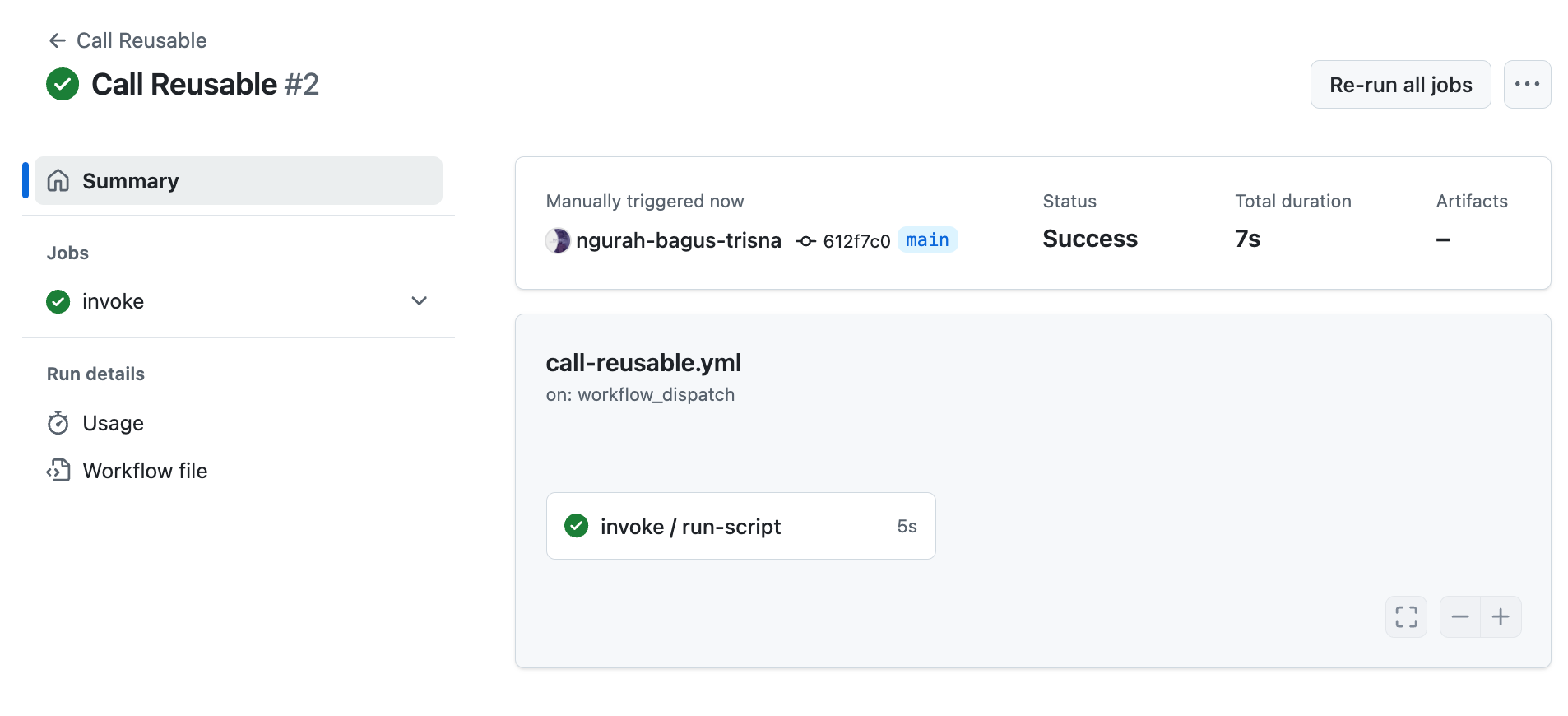Viewport: 1568px width, 716px height.
Task: Click the green success check beside the title
Action: pyautogui.click(x=63, y=84)
